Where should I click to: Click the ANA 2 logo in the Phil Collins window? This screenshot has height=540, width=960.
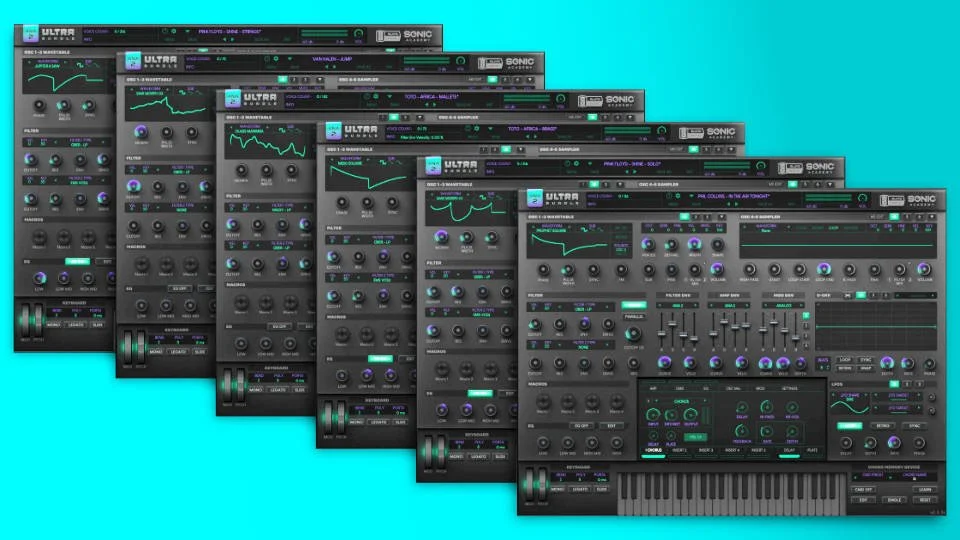534,198
